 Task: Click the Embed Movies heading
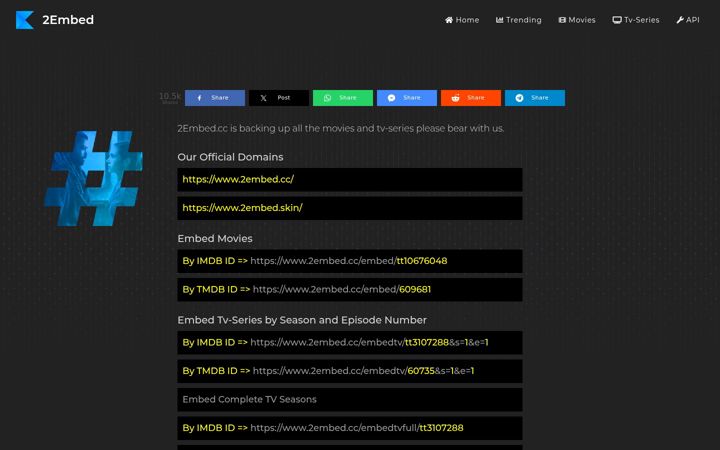click(215, 239)
